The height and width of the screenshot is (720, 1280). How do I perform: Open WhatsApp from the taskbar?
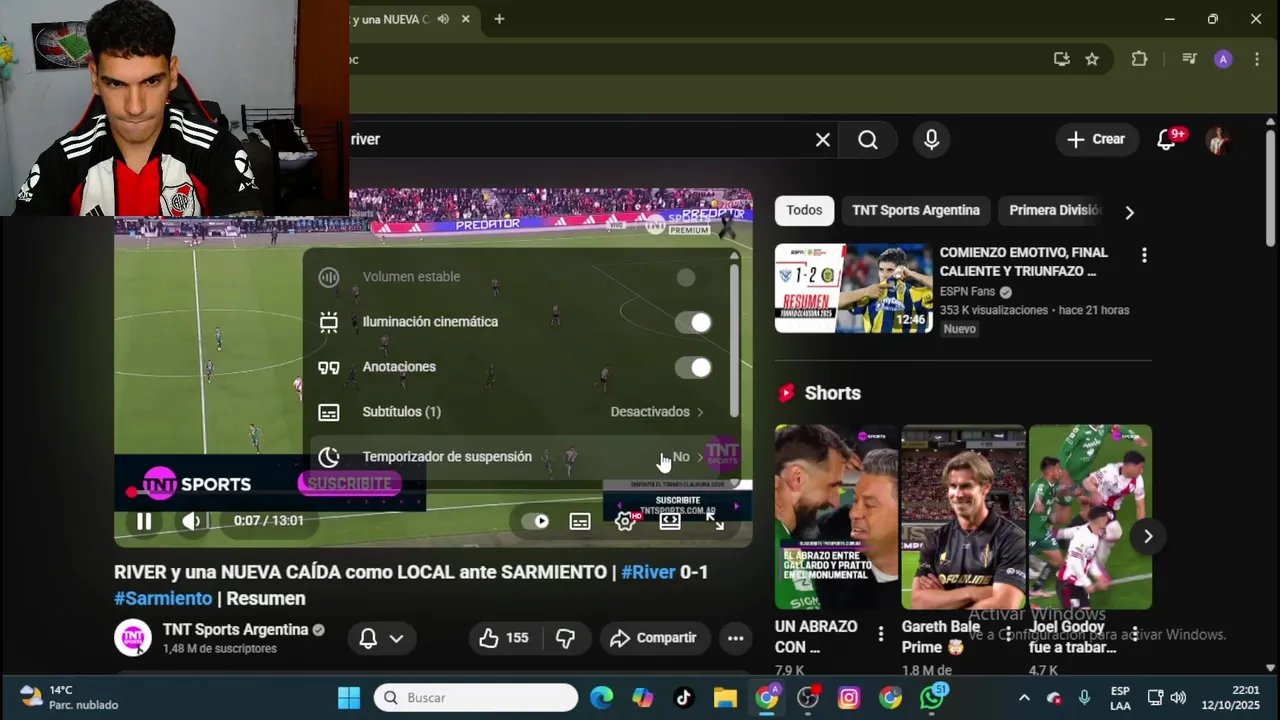coord(932,698)
